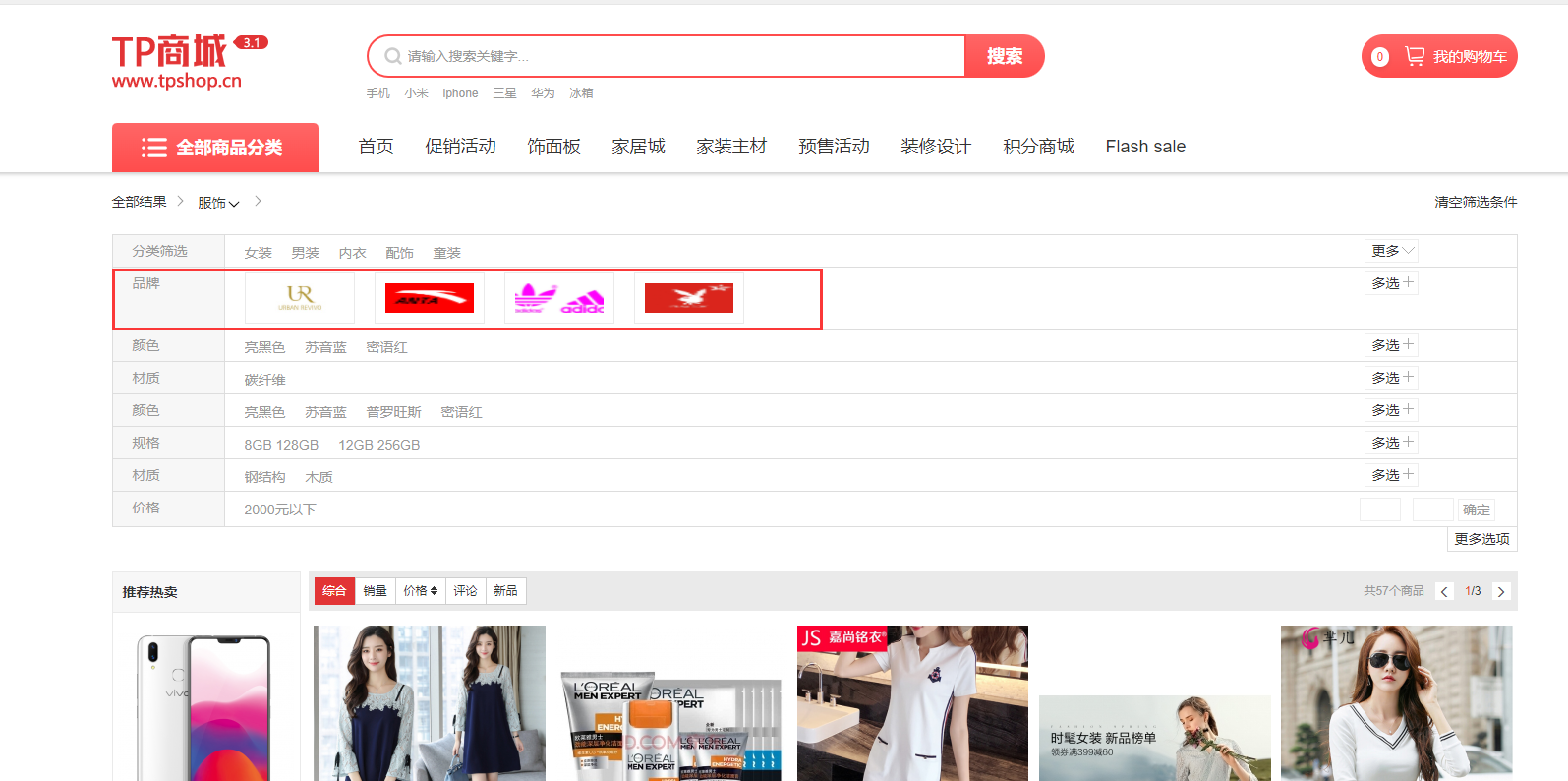Enable 多选 multi-select for 碳纤维 材质 row
The height and width of the screenshot is (781, 1568).
coord(1392,378)
